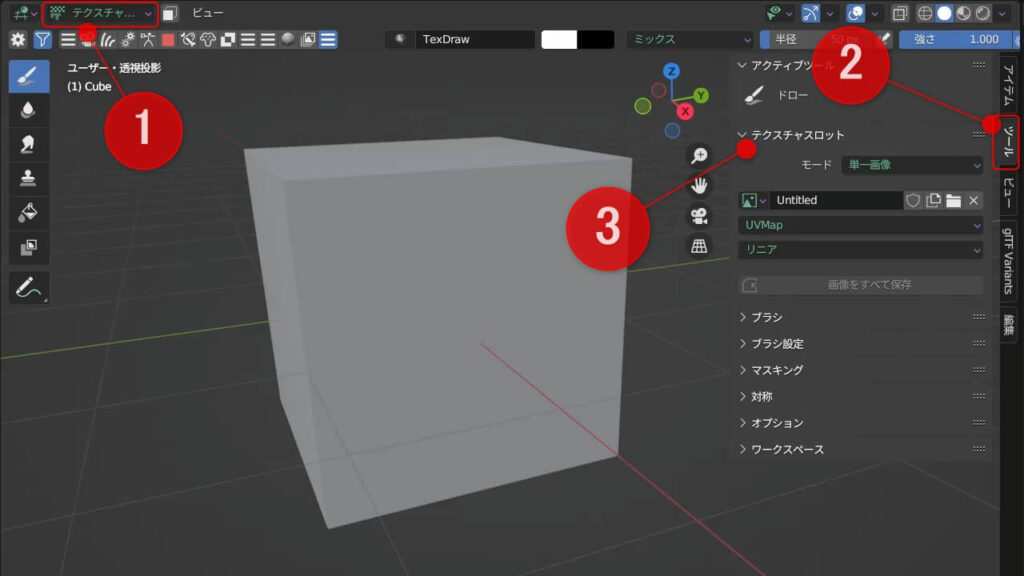The image size is (1024, 576).
Task: Click the black secondary color swatch
Action: tap(596, 39)
